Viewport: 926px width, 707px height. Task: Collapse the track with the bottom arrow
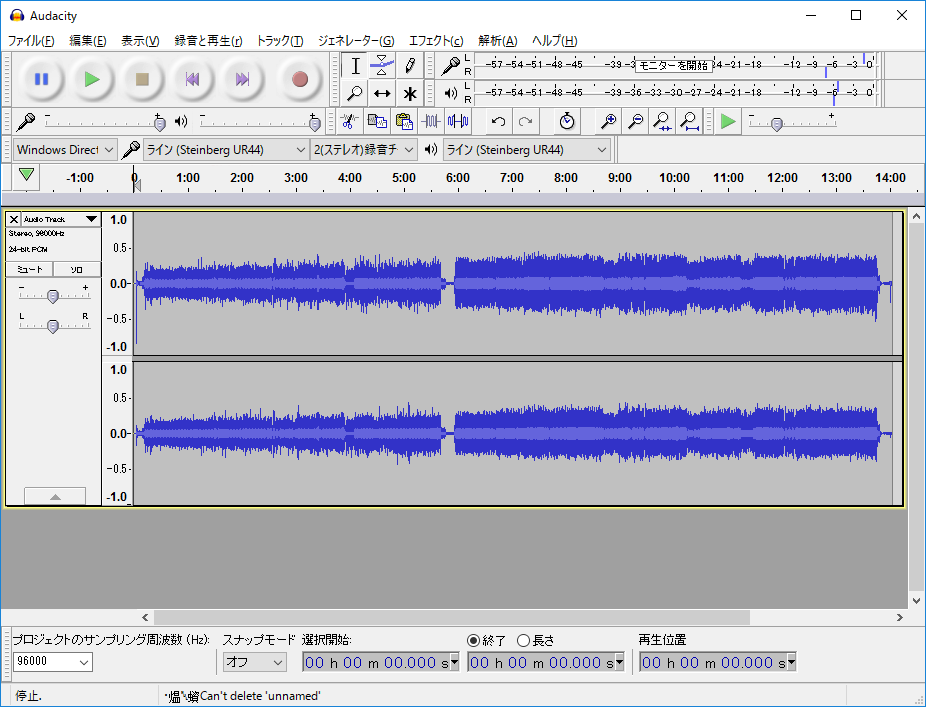point(55,496)
